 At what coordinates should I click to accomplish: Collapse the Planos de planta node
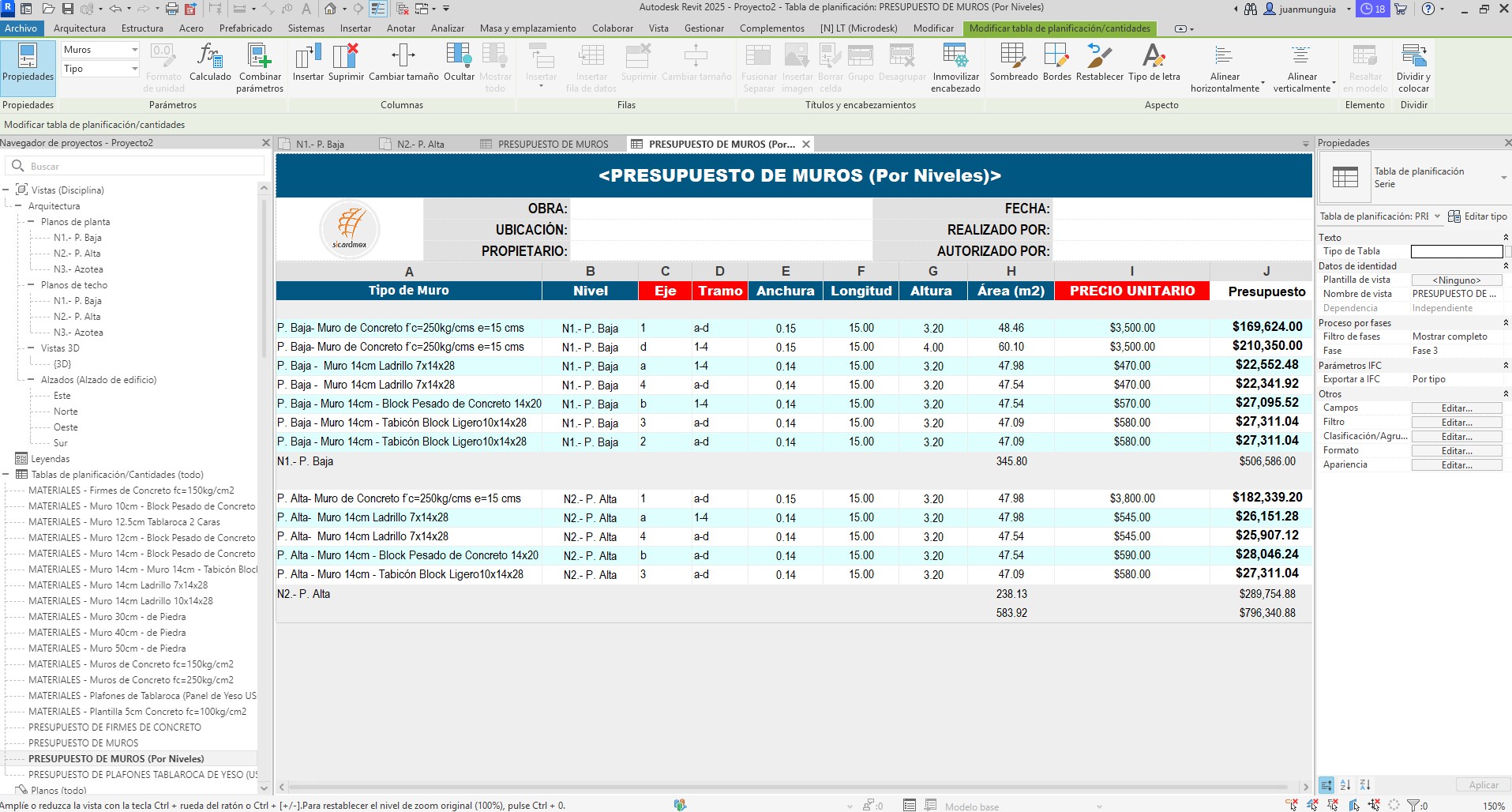click(x=32, y=222)
